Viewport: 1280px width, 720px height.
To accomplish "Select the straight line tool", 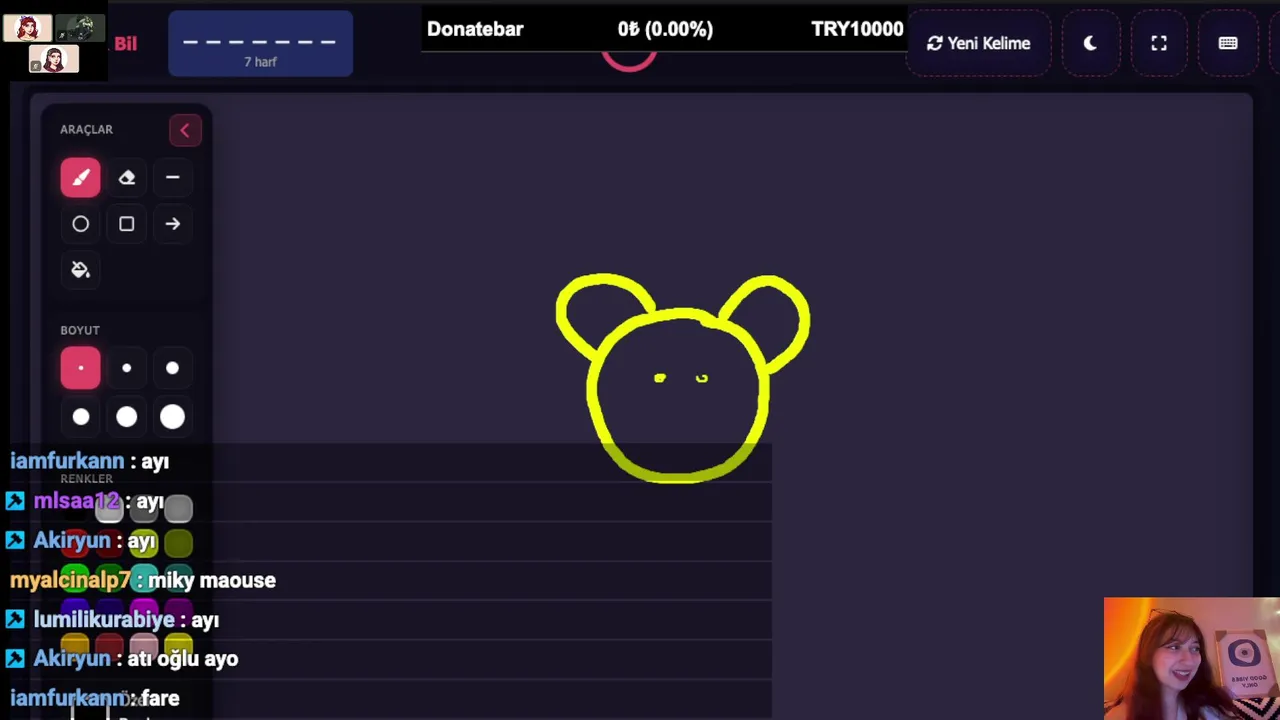I will 173,178.
